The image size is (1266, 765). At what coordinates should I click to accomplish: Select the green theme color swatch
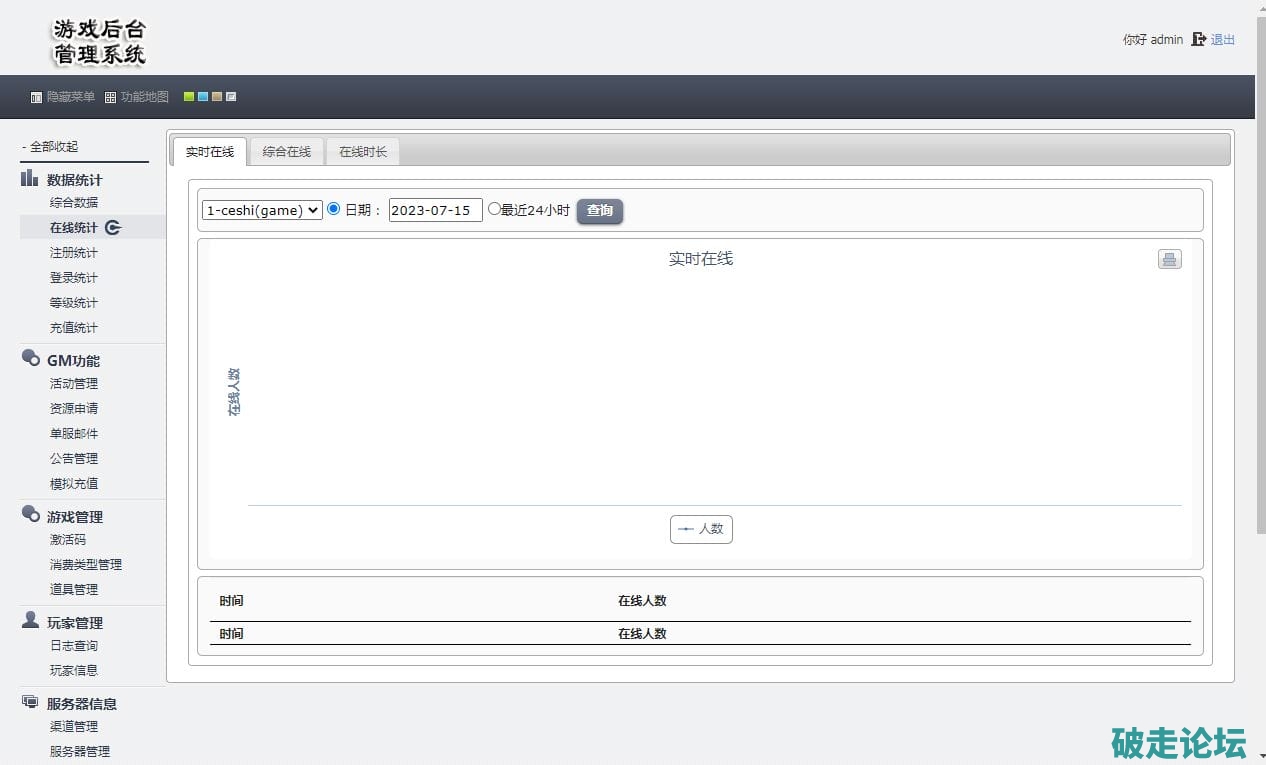[189, 97]
